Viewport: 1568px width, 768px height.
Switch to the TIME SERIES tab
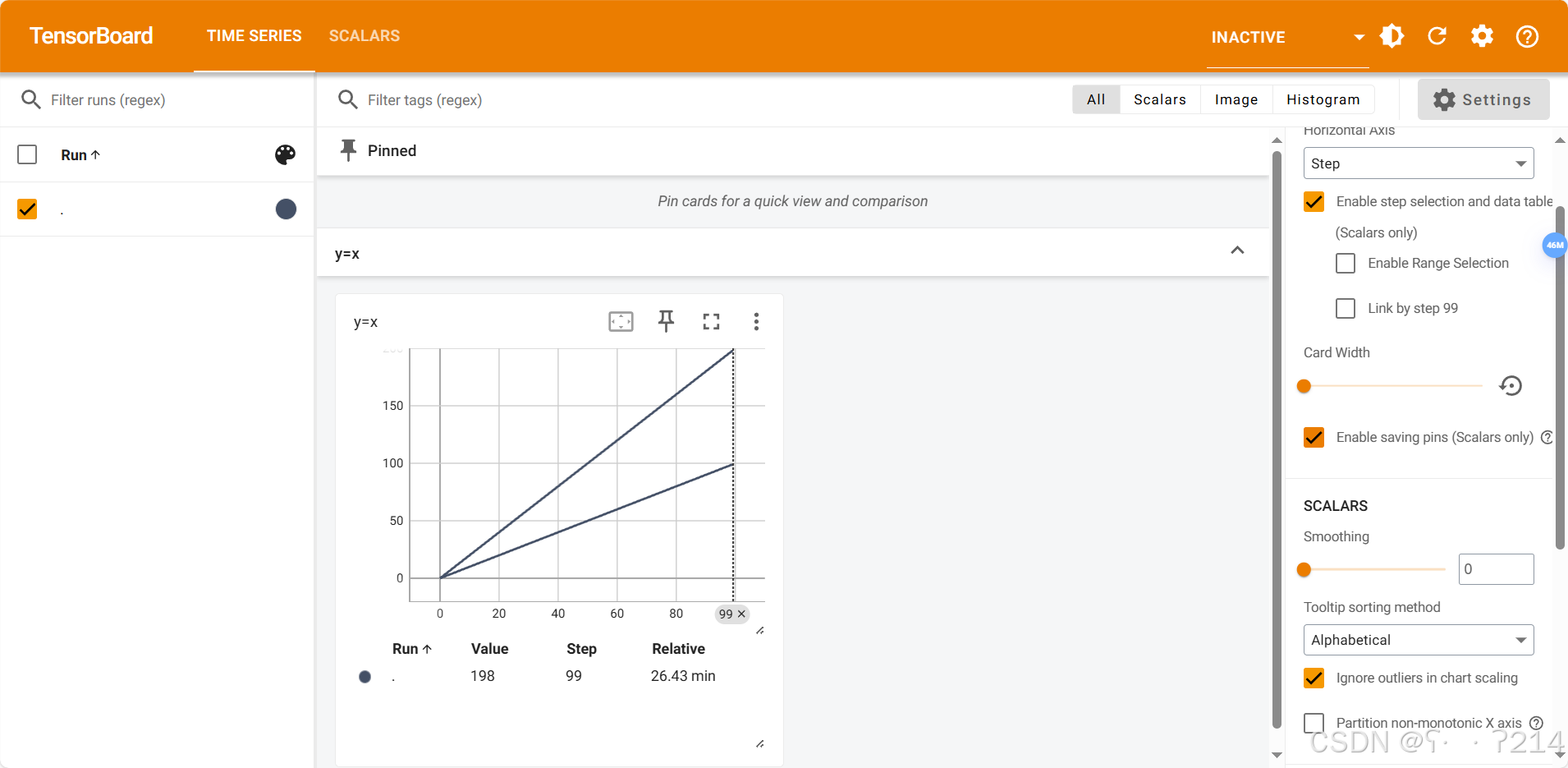click(x=254, y=36)
